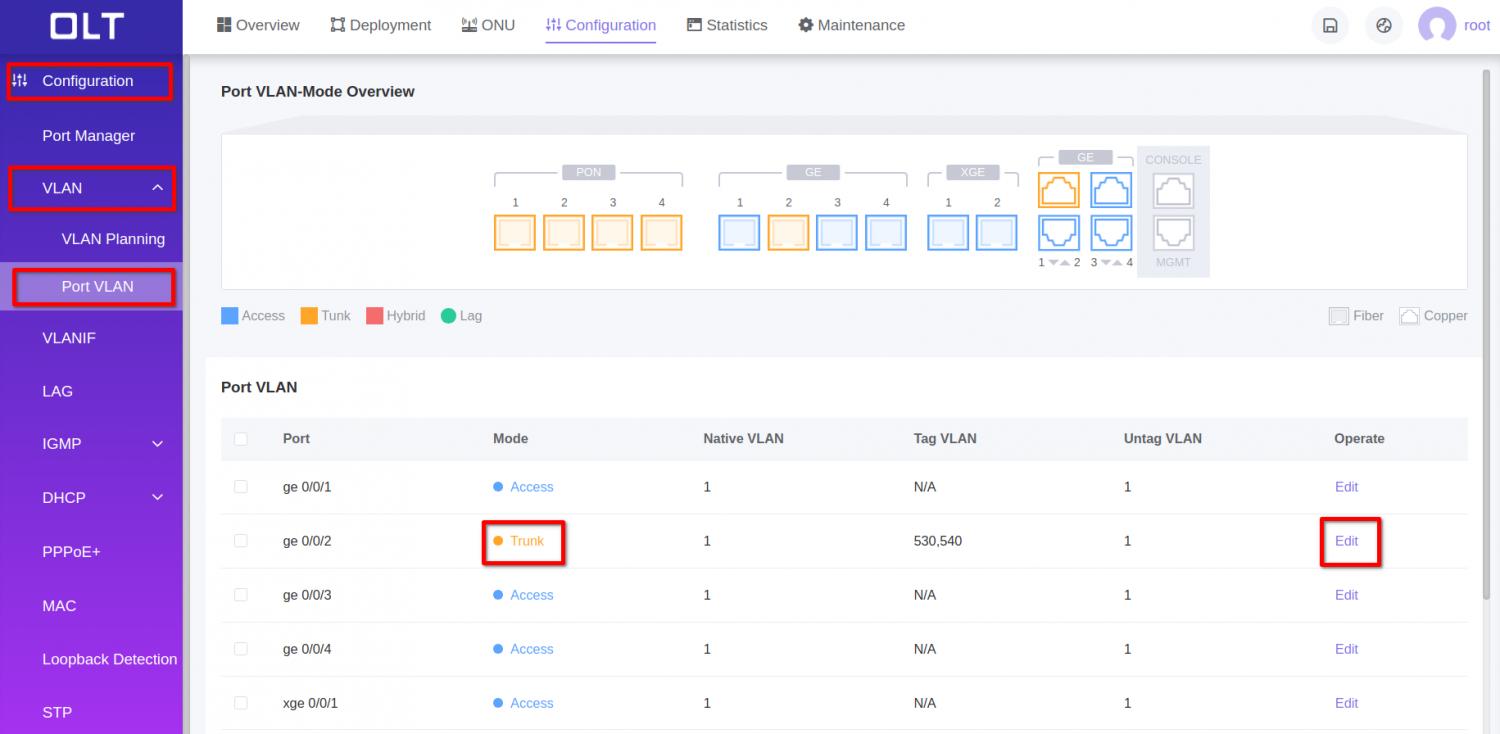Click the page vertical scrollbar
Image resolution: width=1500 pixels, height=734 pixels.
click(x=1486, y=330)
